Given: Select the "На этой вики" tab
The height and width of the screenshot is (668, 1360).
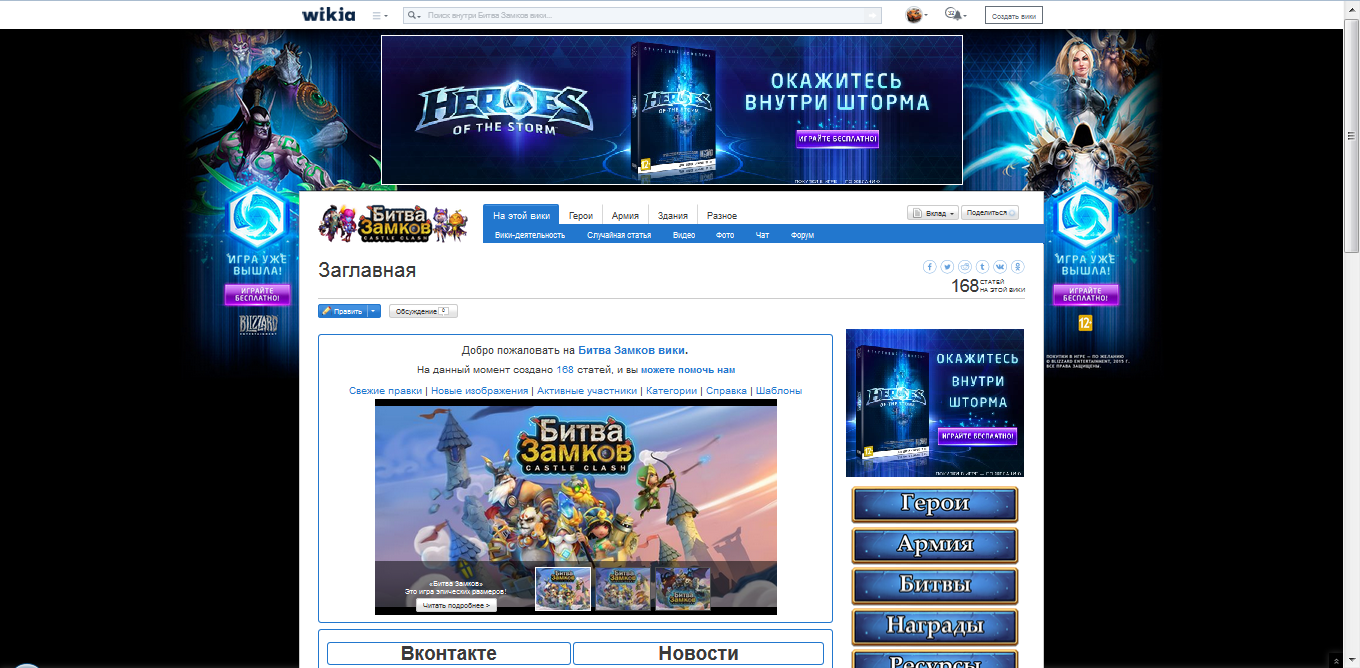Looking at the screenshot, I should pyautogui.click(x=521, y=215).
